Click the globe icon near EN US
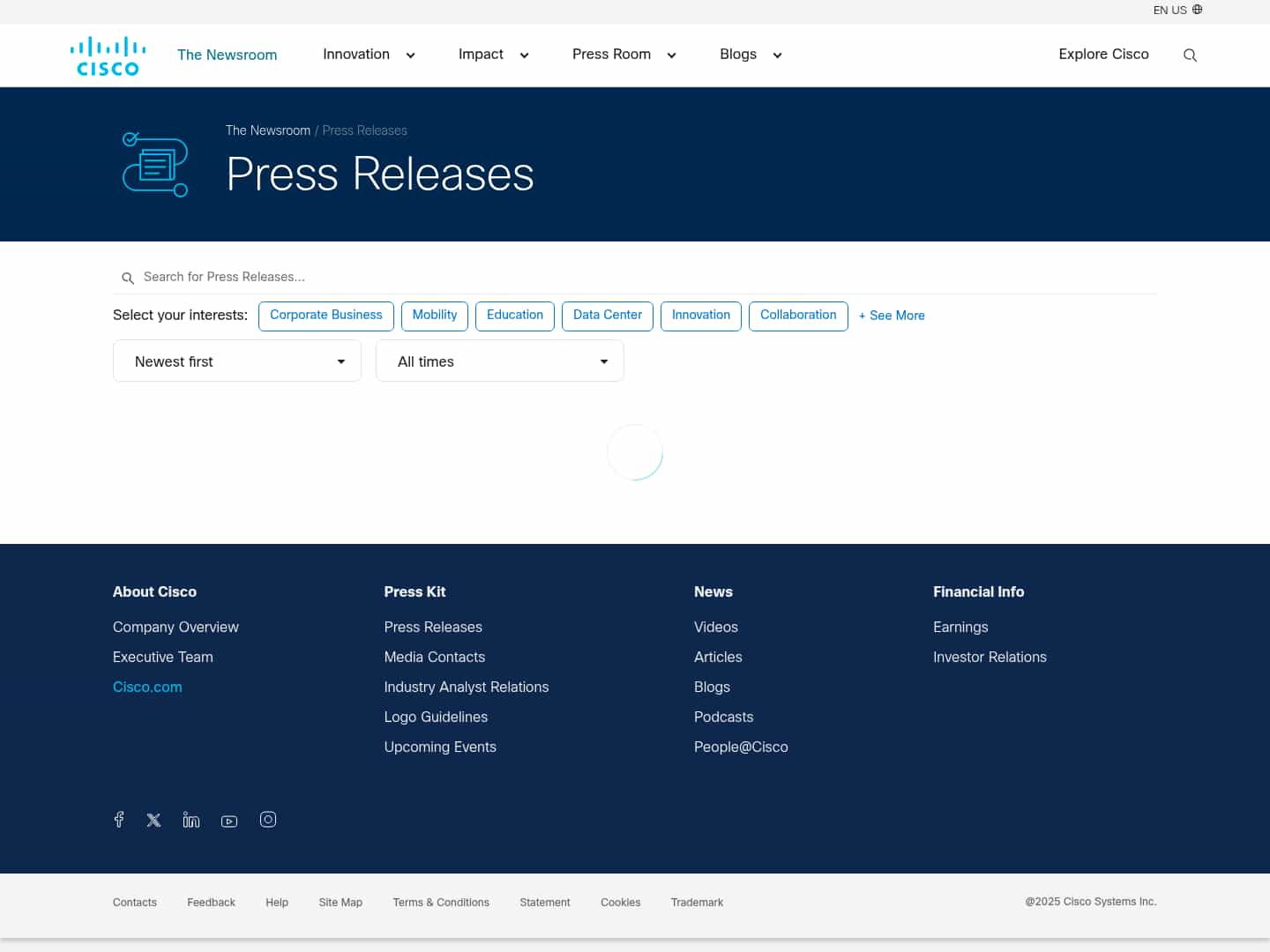 tap(1196, 10)
